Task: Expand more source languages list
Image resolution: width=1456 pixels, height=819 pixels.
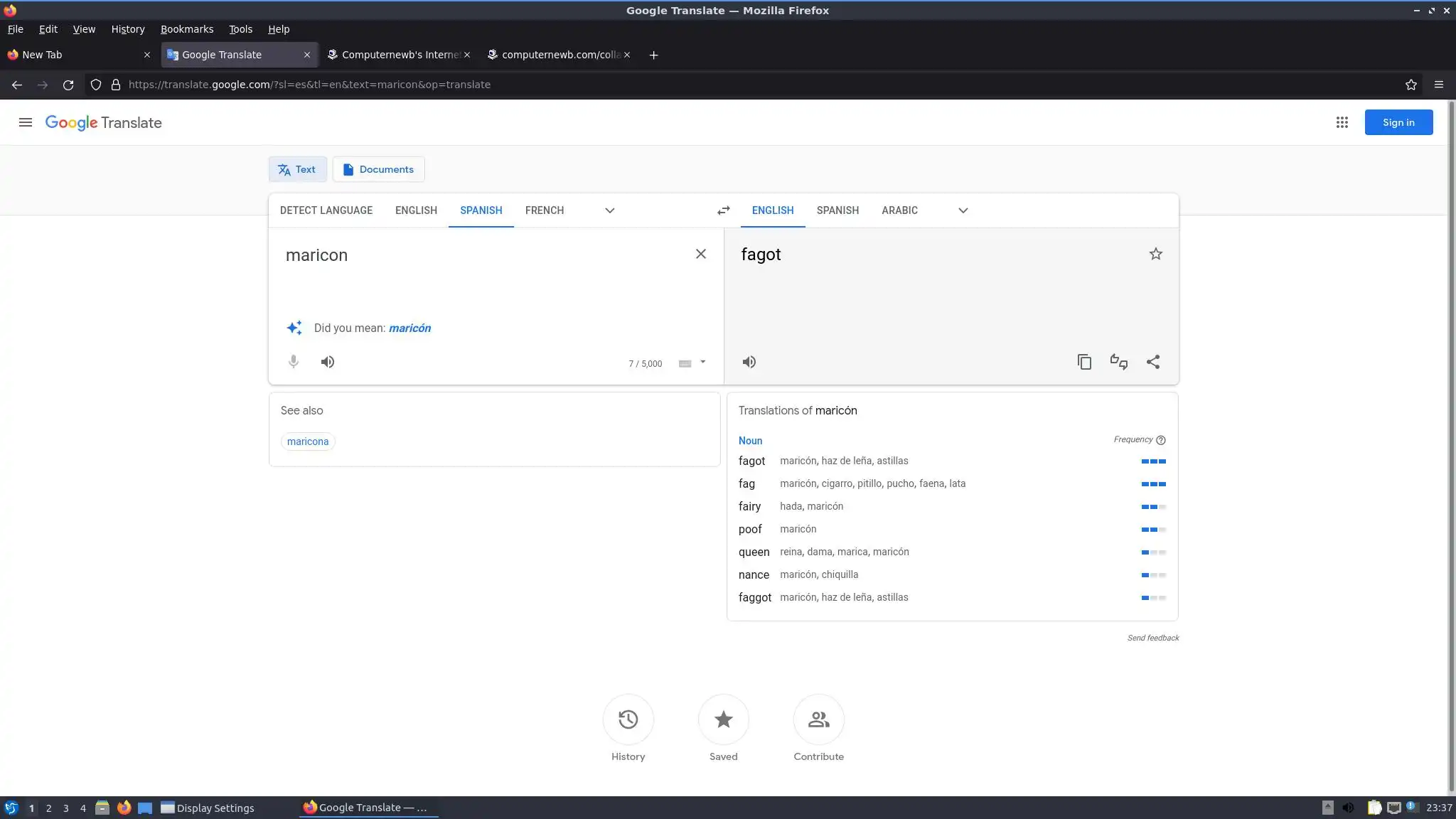Action: tap(609, 210)
